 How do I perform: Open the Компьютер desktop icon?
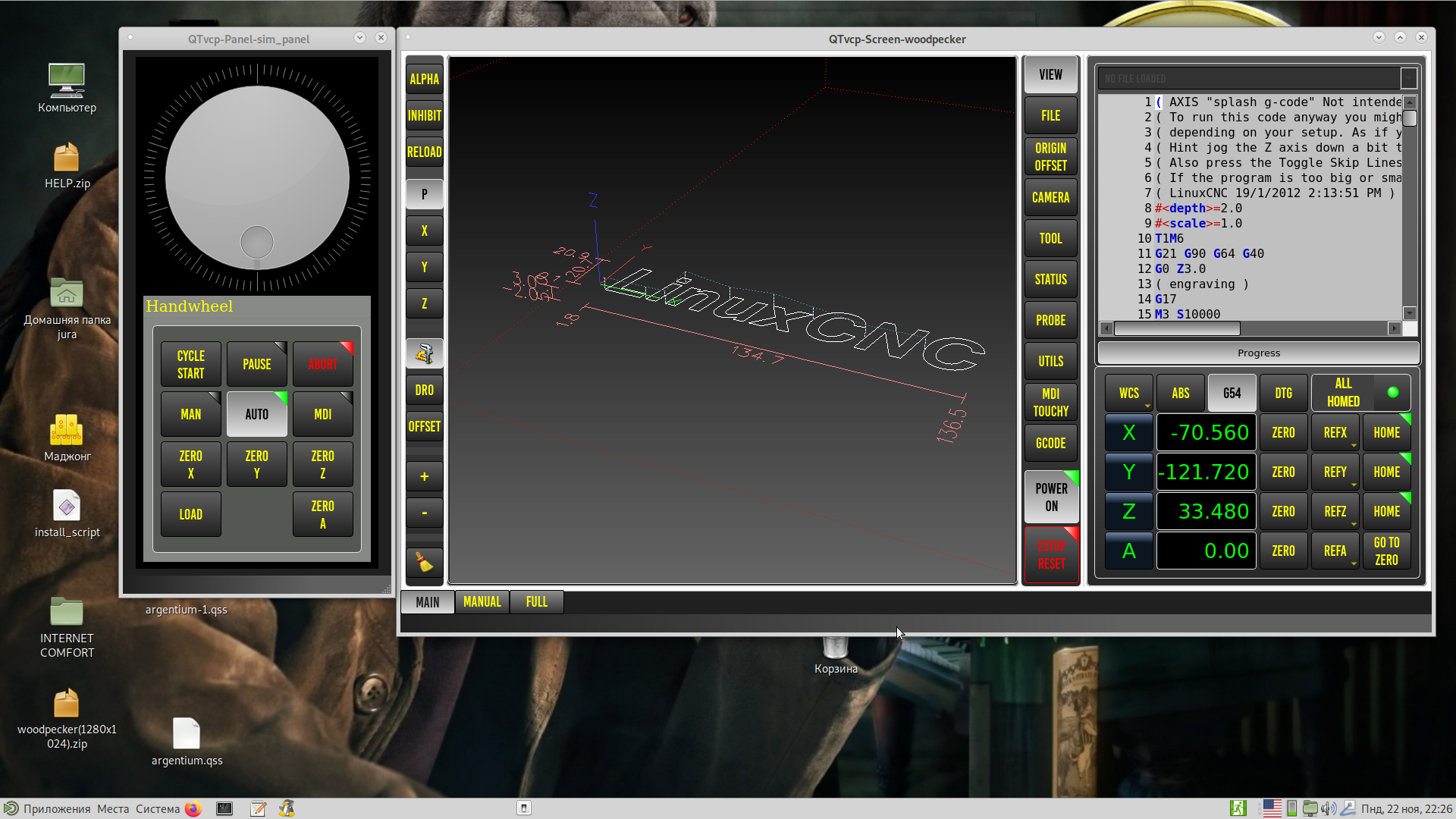click(x=67, y=88)
